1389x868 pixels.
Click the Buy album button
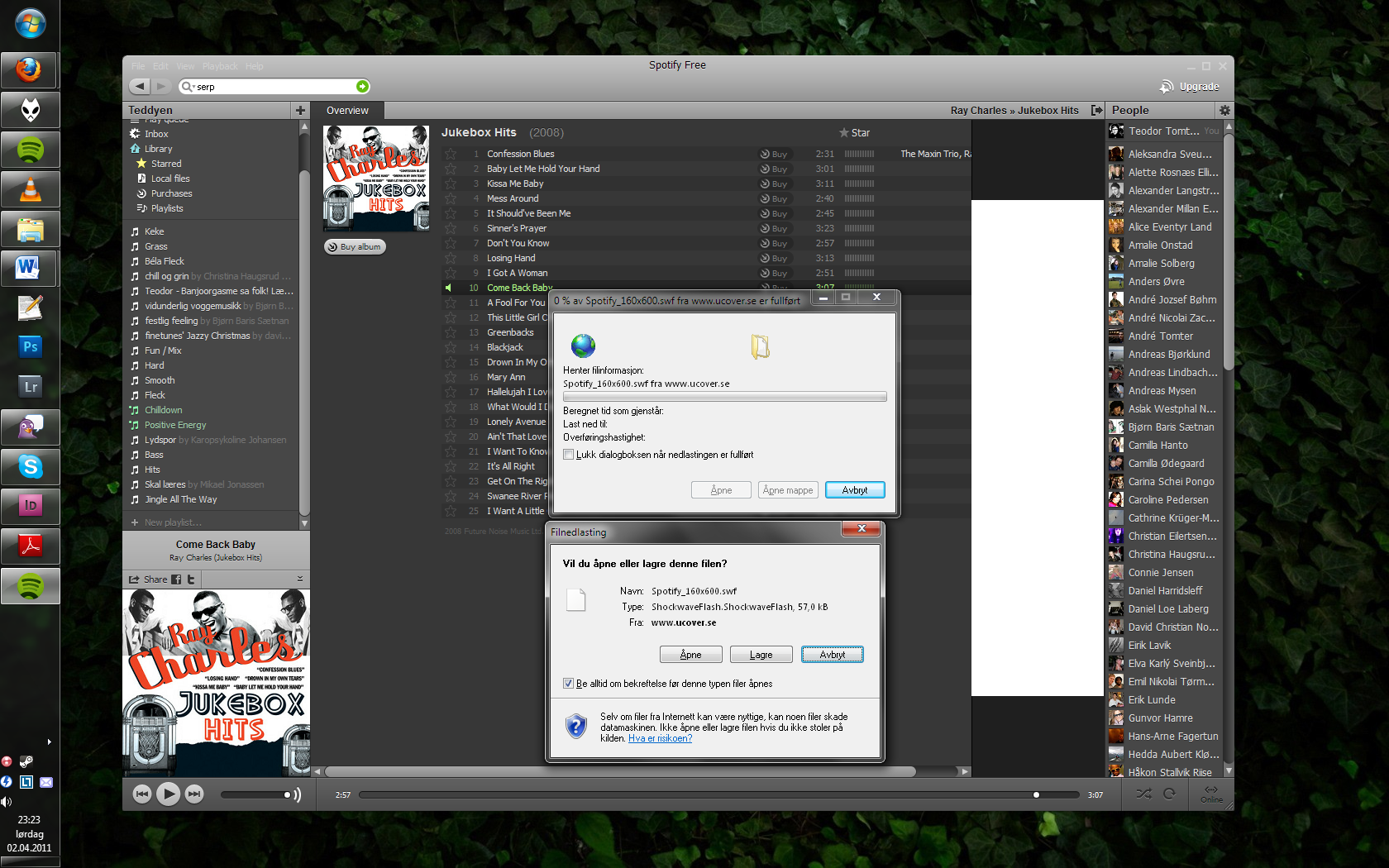[355, 246]
